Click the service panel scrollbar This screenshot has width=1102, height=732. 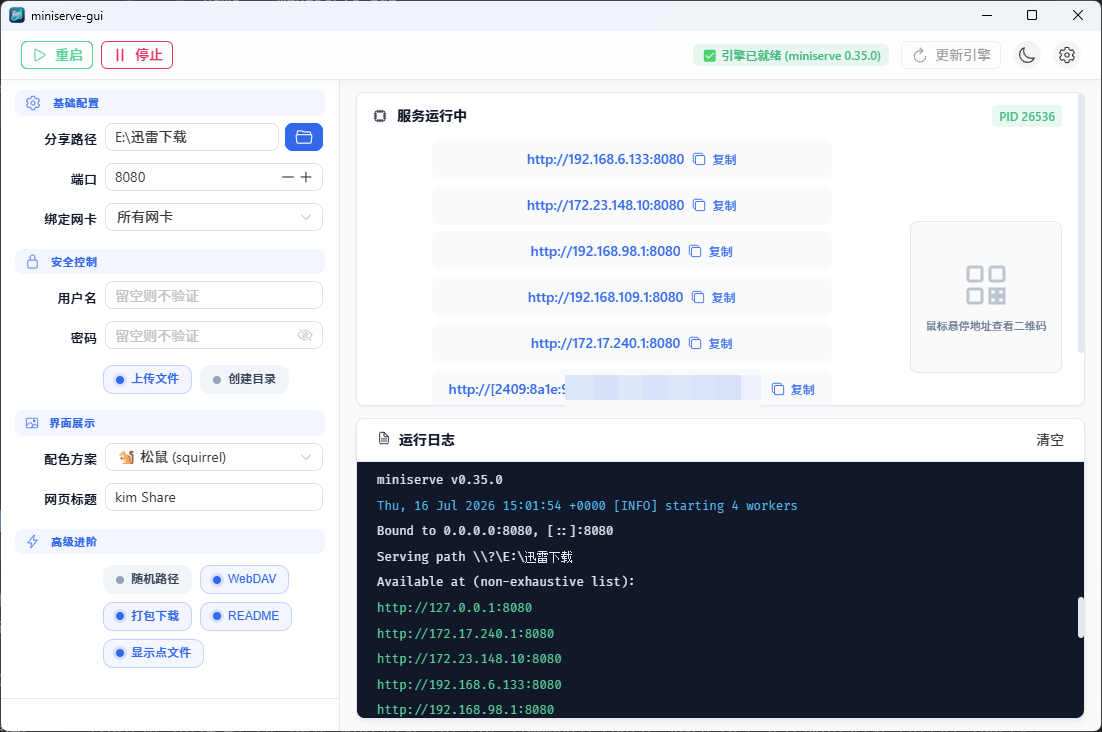[x=1081, y=225]
